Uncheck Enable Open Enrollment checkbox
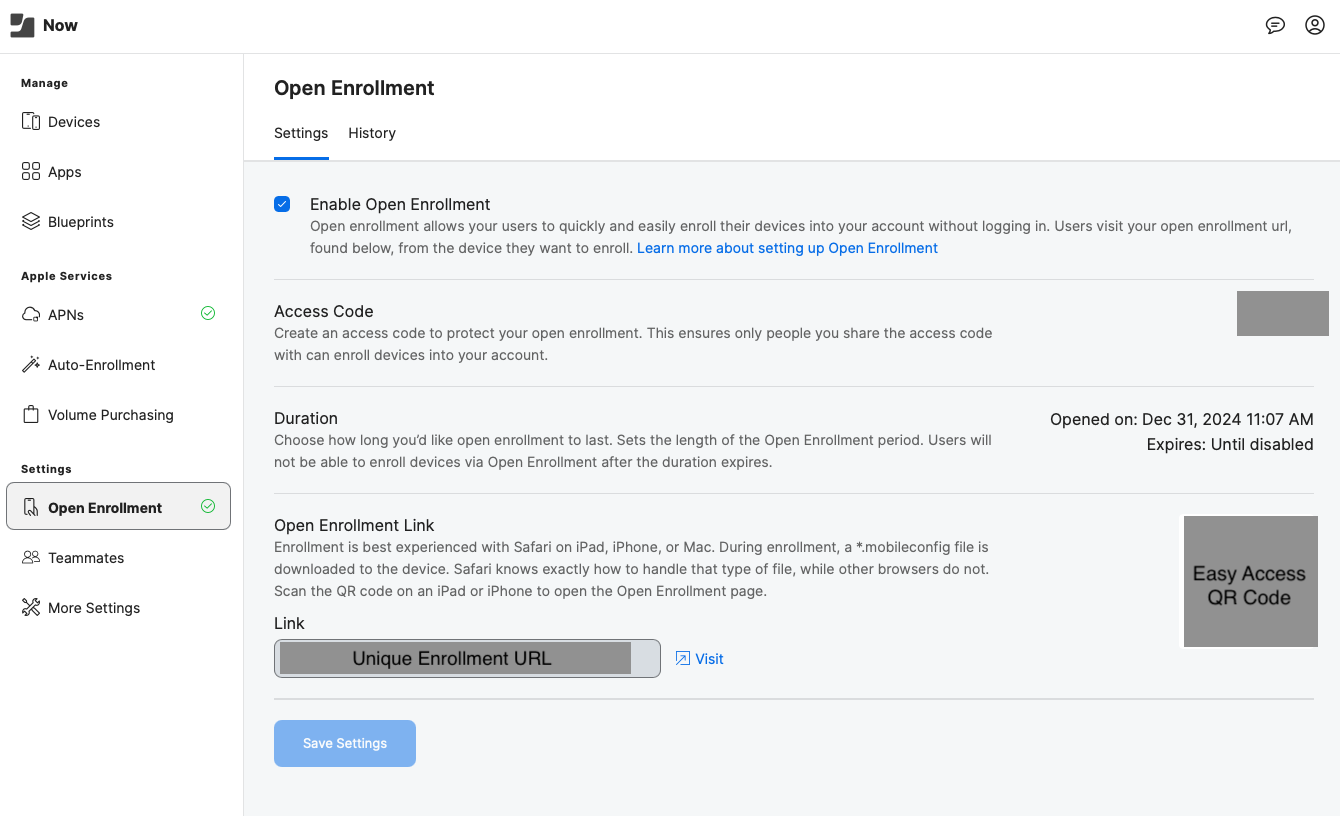Screen dimensions: 1340x816 pos(282,204)
